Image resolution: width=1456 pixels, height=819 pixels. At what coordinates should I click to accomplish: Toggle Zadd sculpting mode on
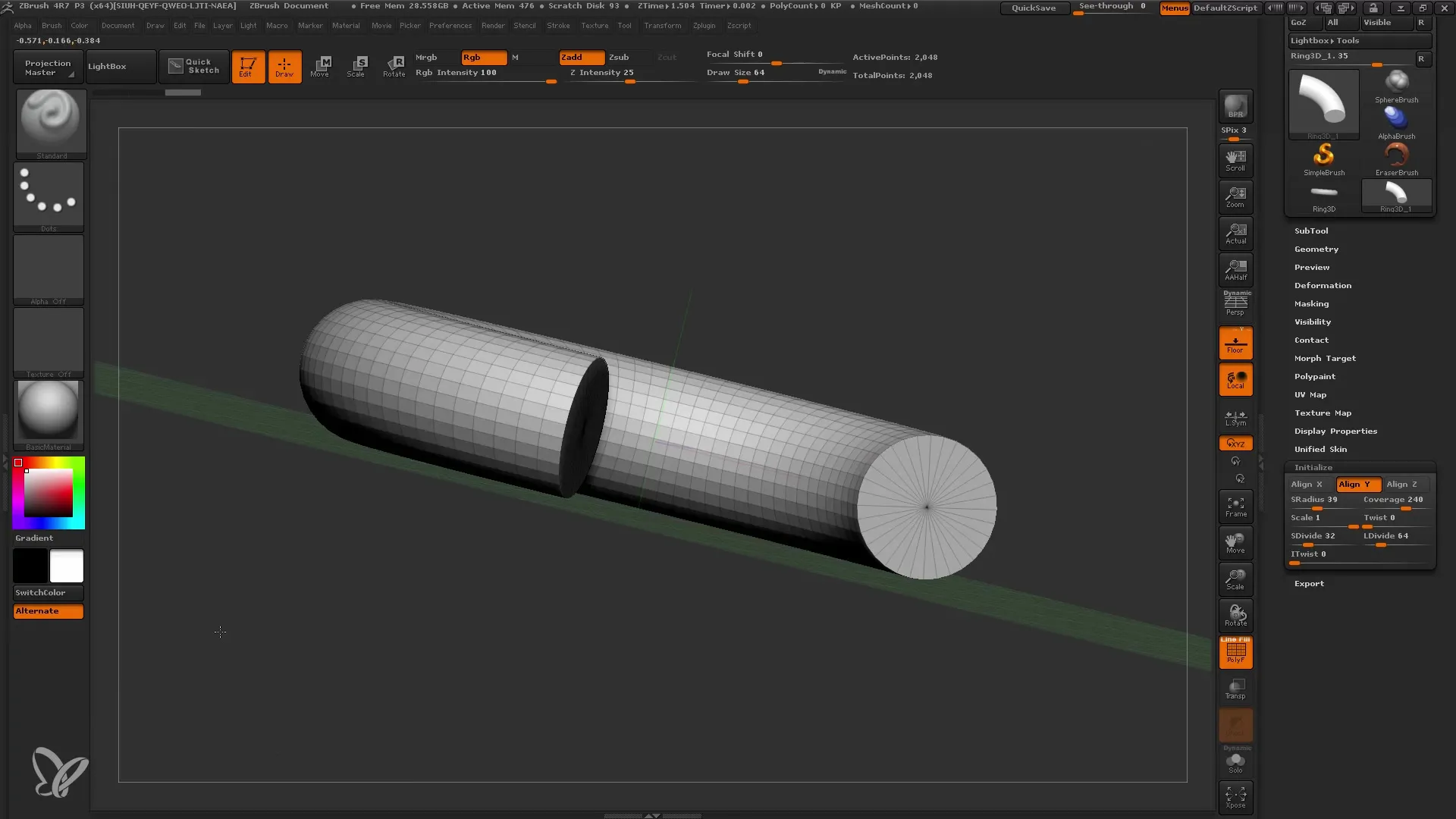coord(581,57)
